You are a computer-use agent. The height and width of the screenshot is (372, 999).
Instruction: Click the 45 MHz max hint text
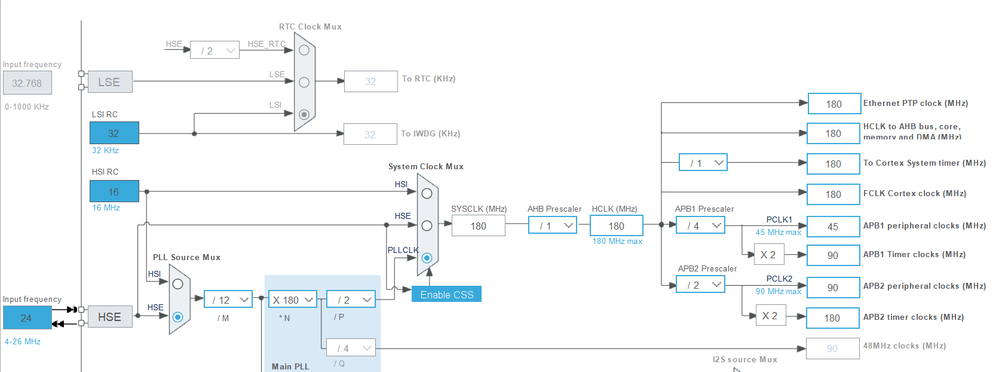pos(779,232)
